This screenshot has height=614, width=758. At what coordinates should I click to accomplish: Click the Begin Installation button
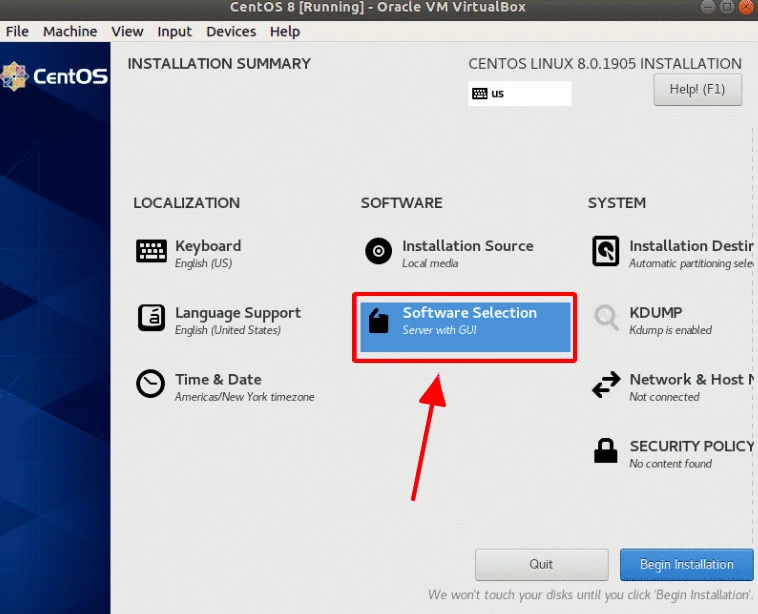pyautogui.click(x=686, y=565)
